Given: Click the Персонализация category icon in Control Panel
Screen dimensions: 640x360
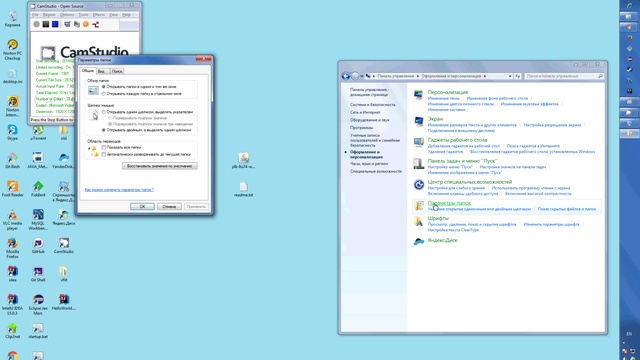Looking at the screenshot, I should 418,95.
